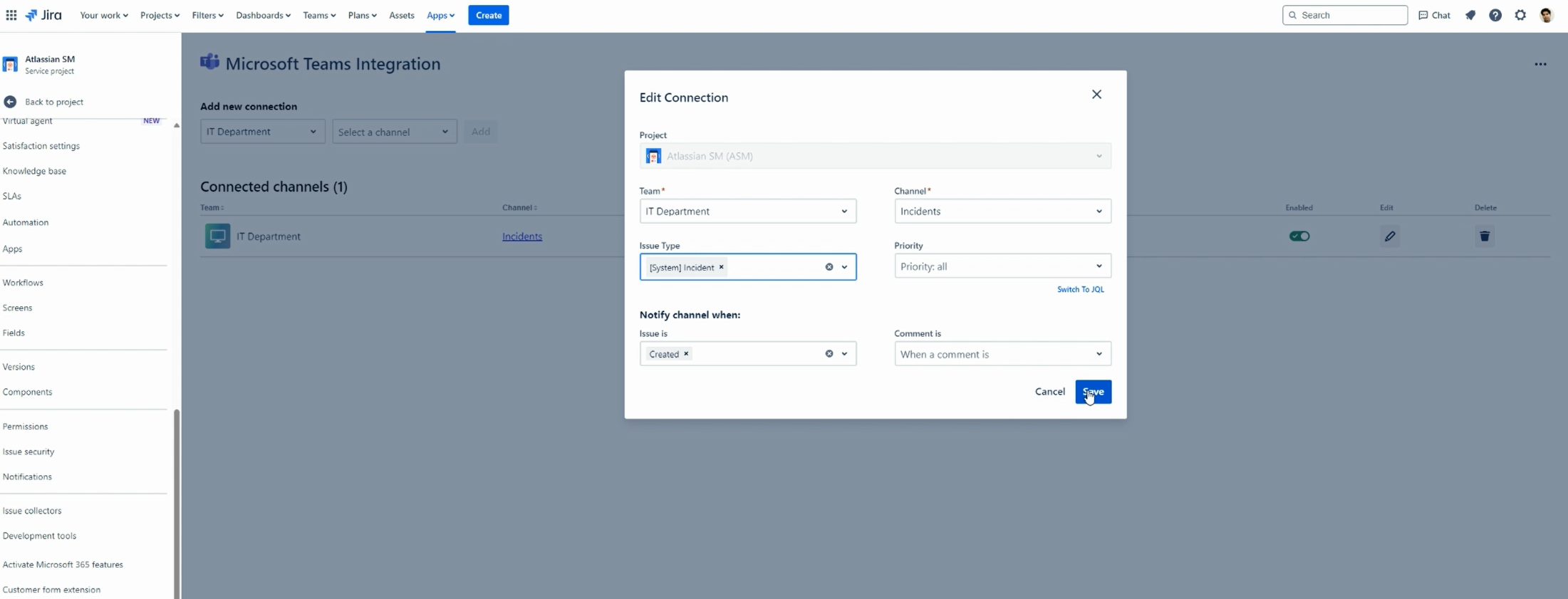The width and height of the screenshot is (1568, 599).
Task: Open the Comment is dropdown
Action: click(x=1002, y=354)
